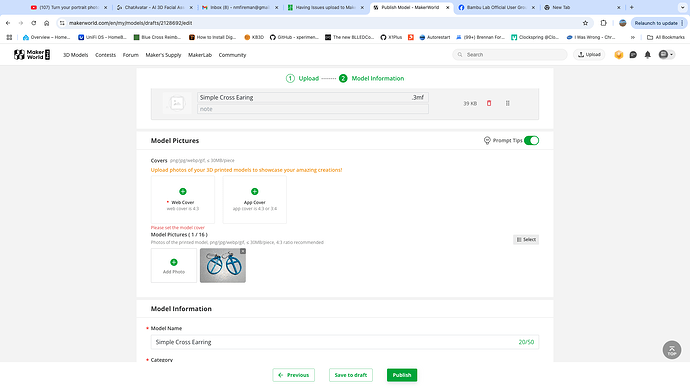Image resolution: width=690 pixels, height=388 pixels.
Task: Switch to Gmail Inbox tab
Action: (240, 7)
